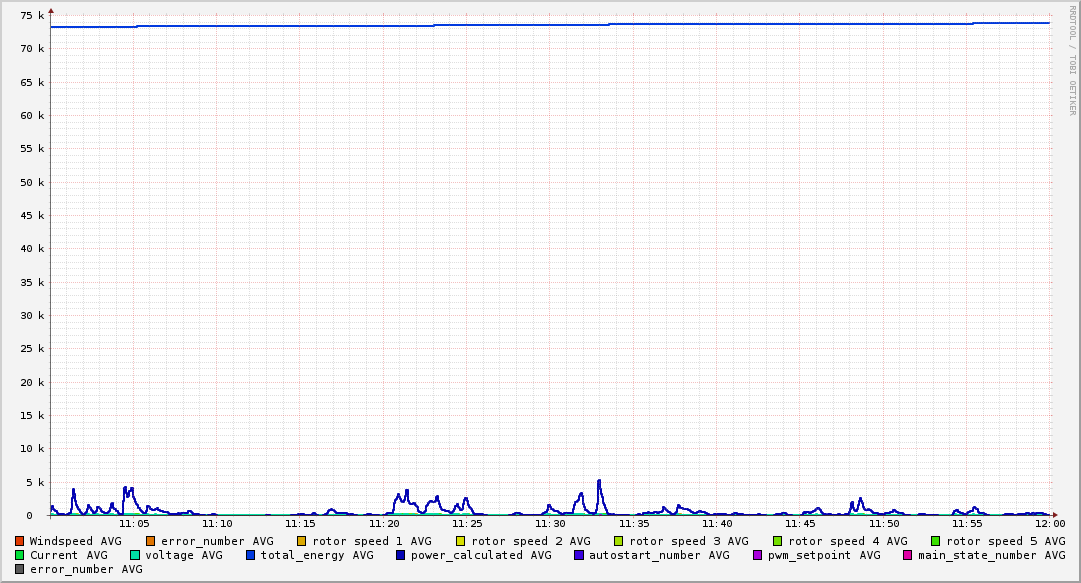This screenshot has width=1081, height=583.
Task: Click the rotor speed 5 AVG label
Action: tap(1006, 541)
